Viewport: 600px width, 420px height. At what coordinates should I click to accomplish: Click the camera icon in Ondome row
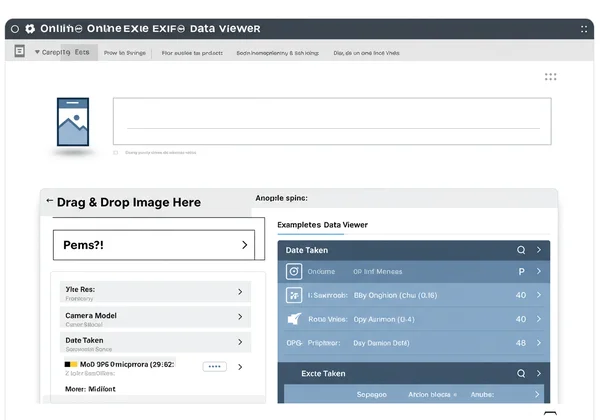[x=294, y=272]
